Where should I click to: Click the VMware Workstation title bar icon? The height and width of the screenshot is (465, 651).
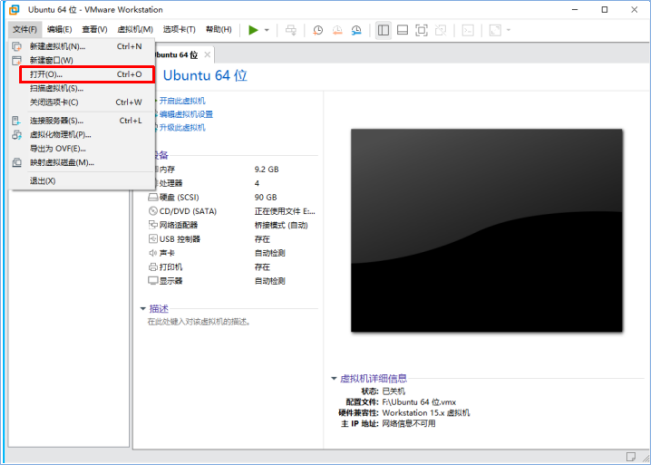pos(15,9)
